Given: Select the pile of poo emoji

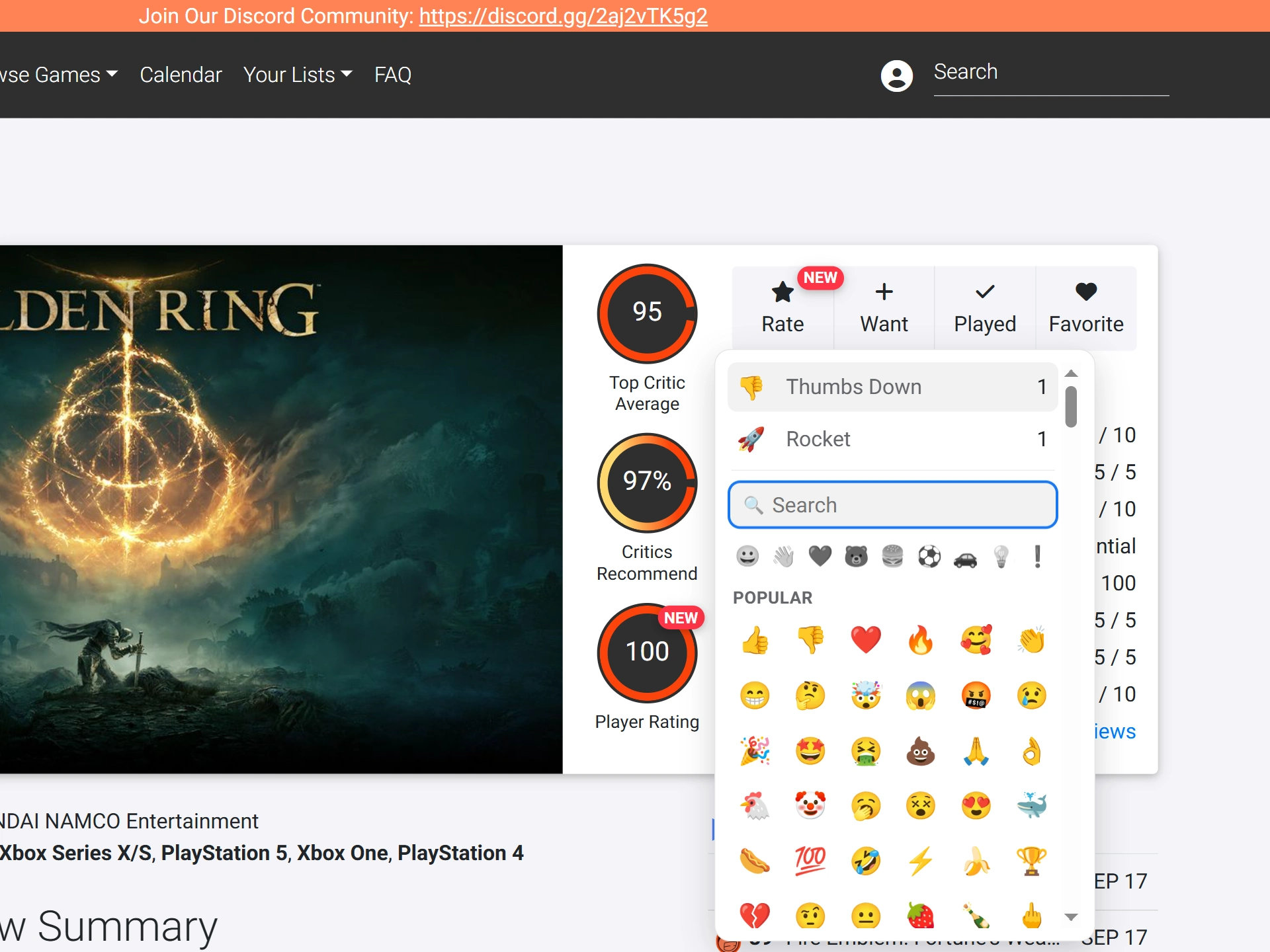Looking at the screenshot, I should pyautogui.click(x=920, y=751).
